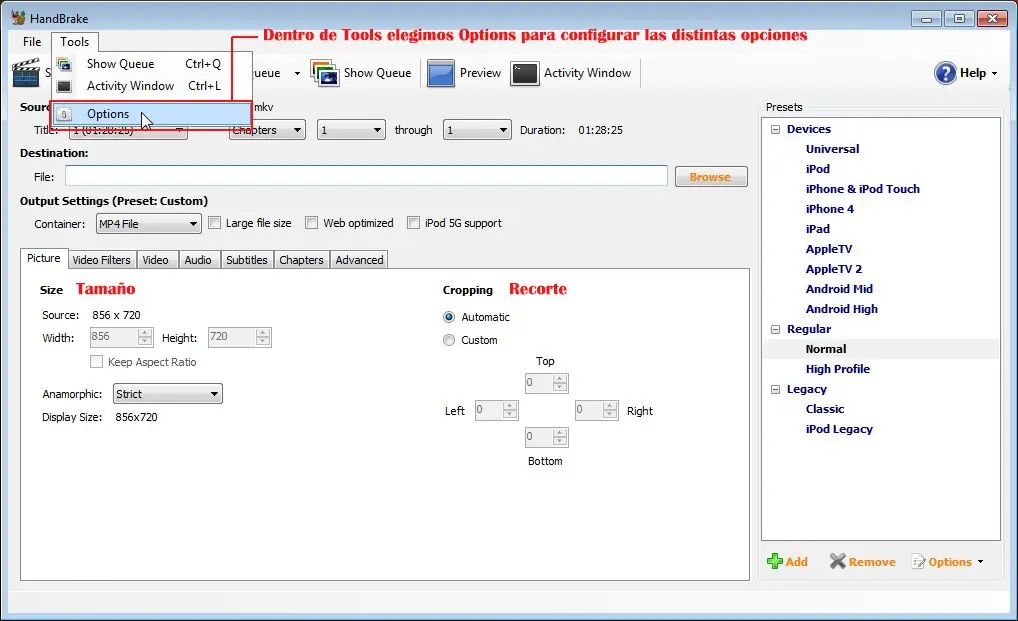The height and width of the screenshot is (621, 1018).
Task: Switch to the Subtitles tab
Action: point(247,260)
